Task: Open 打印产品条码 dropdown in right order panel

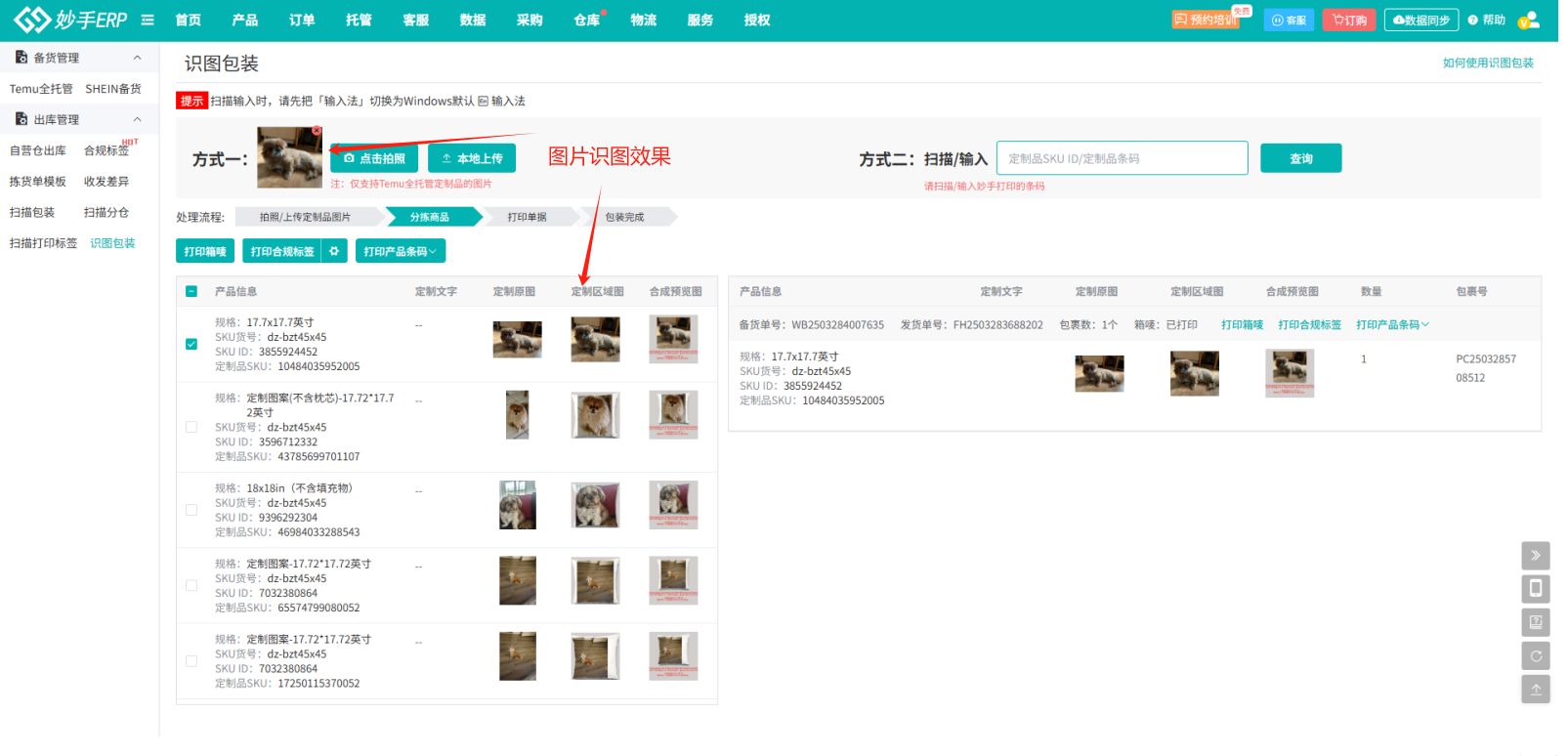Action: tap(1392, 324)
